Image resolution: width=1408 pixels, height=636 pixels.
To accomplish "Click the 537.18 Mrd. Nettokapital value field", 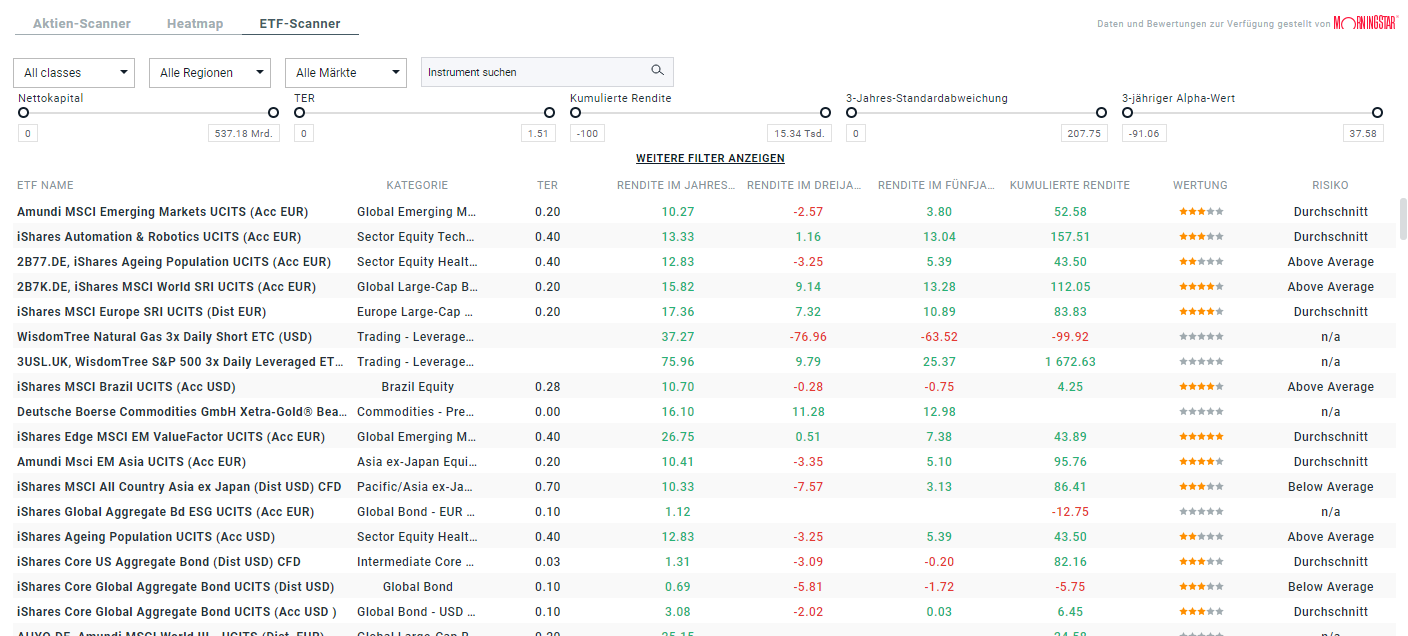I will (244, 132).
